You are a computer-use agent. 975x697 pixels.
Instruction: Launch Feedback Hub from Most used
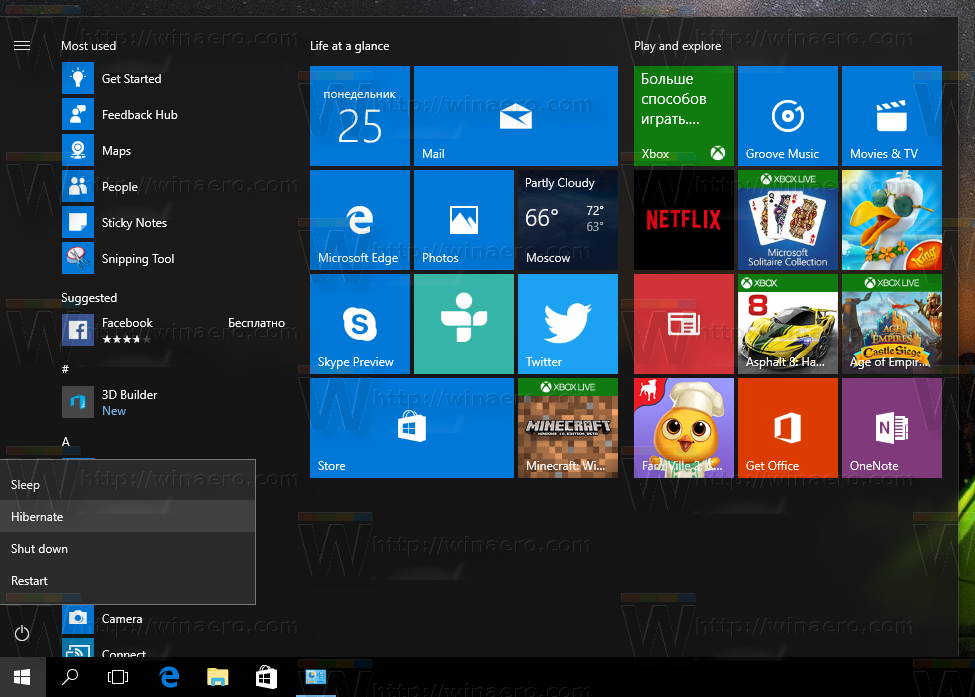174,115
